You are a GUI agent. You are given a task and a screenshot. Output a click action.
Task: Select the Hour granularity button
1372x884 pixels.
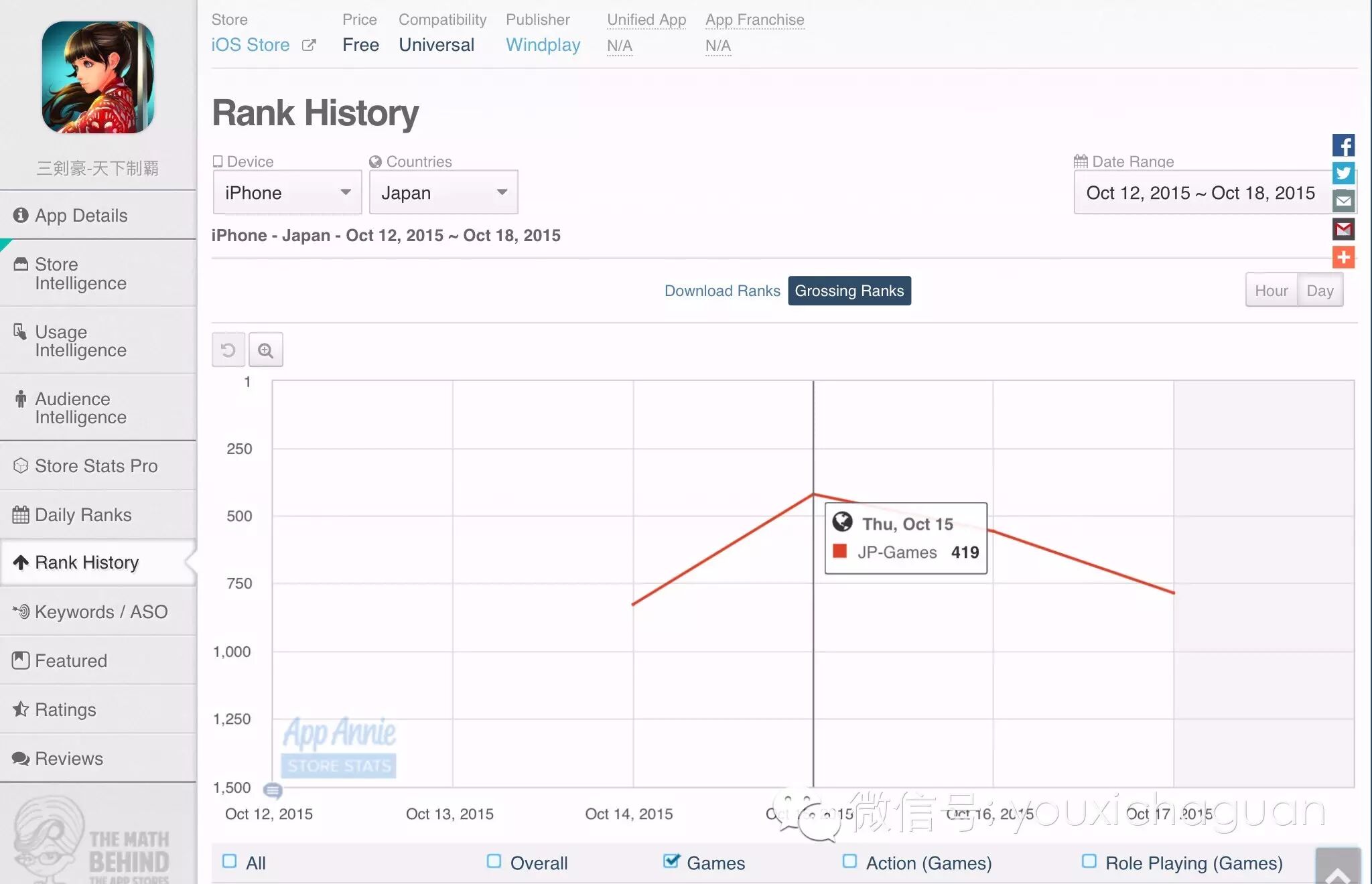point(1271,291)
